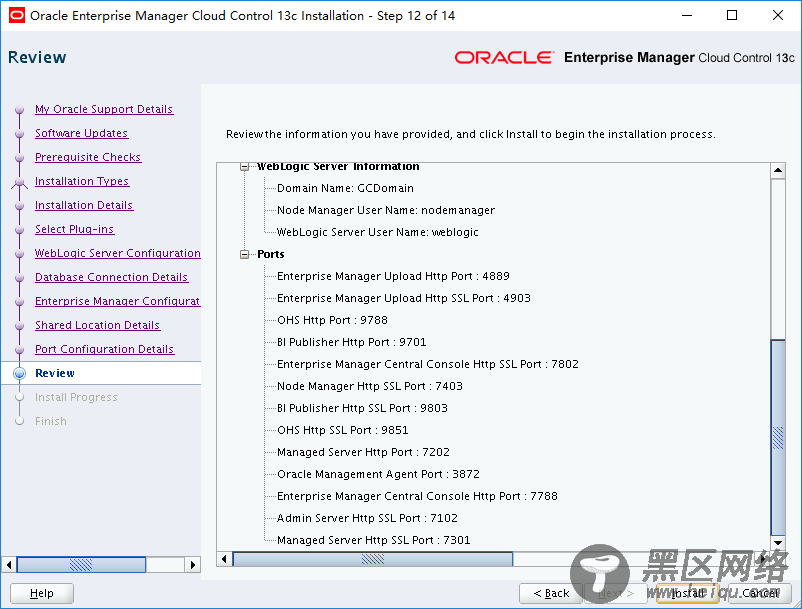Click step list scroll right arrow
Image resolution: width=802 pixels, height=609 pixels.
click(x=192, y=565)
